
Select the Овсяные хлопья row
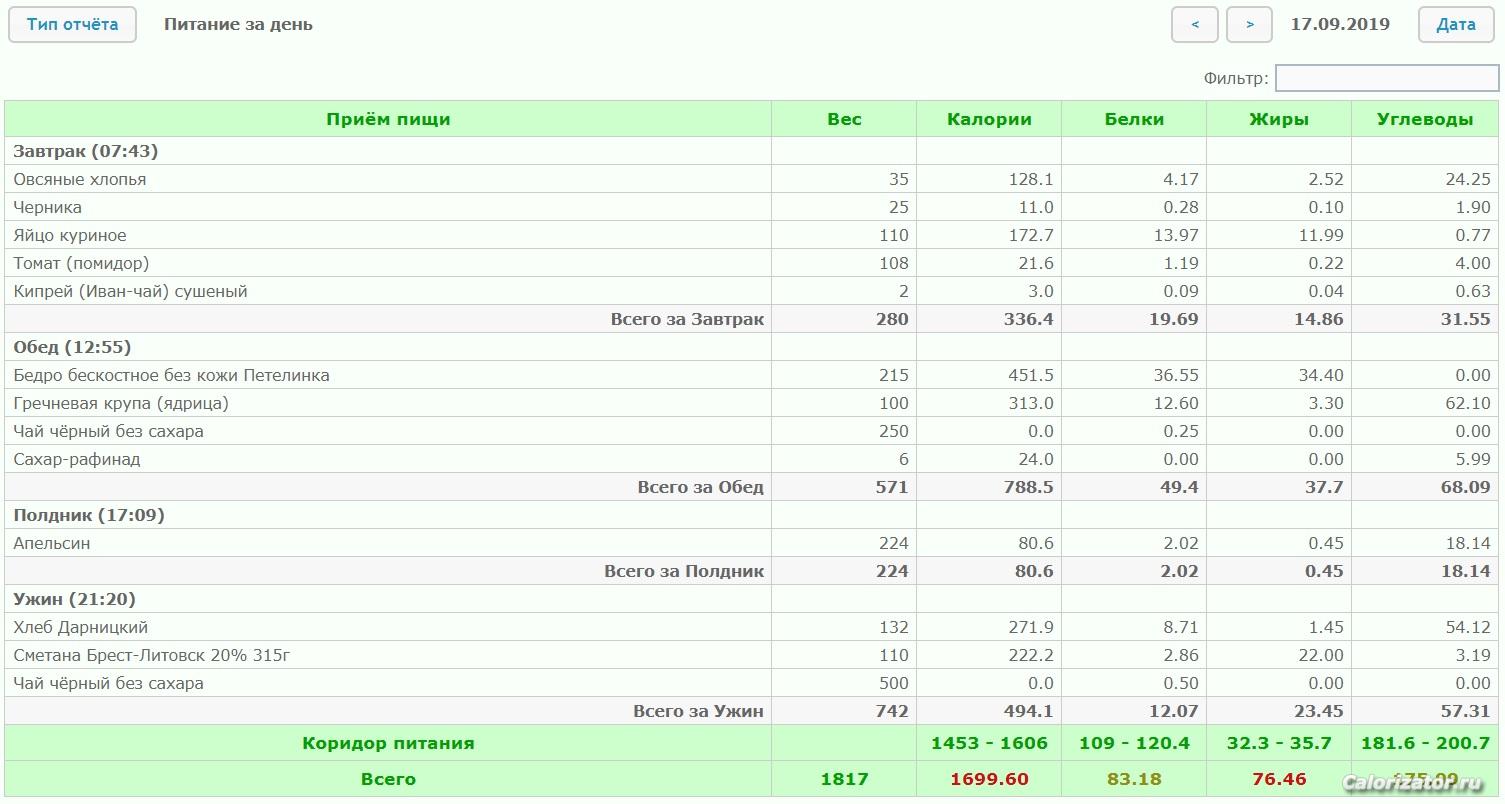click(x=752, y=179)
